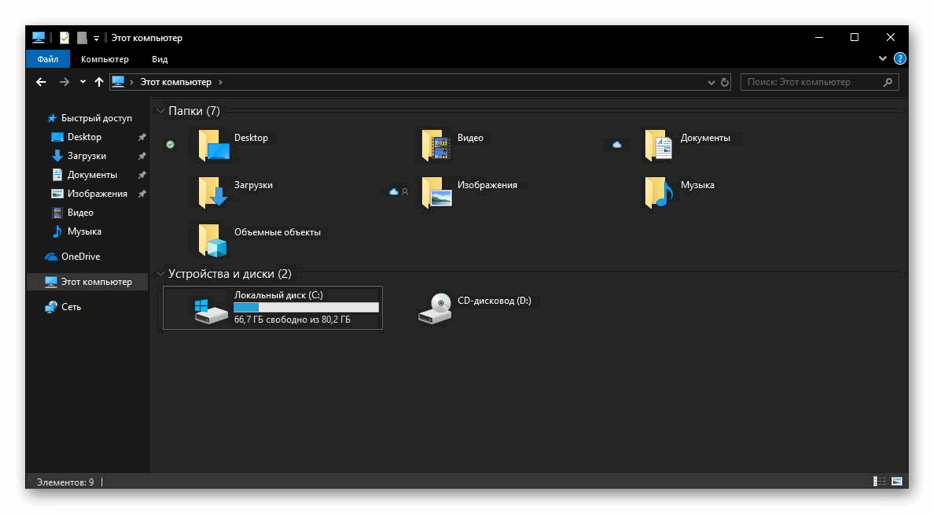The height and width of the screenshot is (514, 934).
Task: Click cloud shared status icon by Изображения
Action: (x=398, y=192)
